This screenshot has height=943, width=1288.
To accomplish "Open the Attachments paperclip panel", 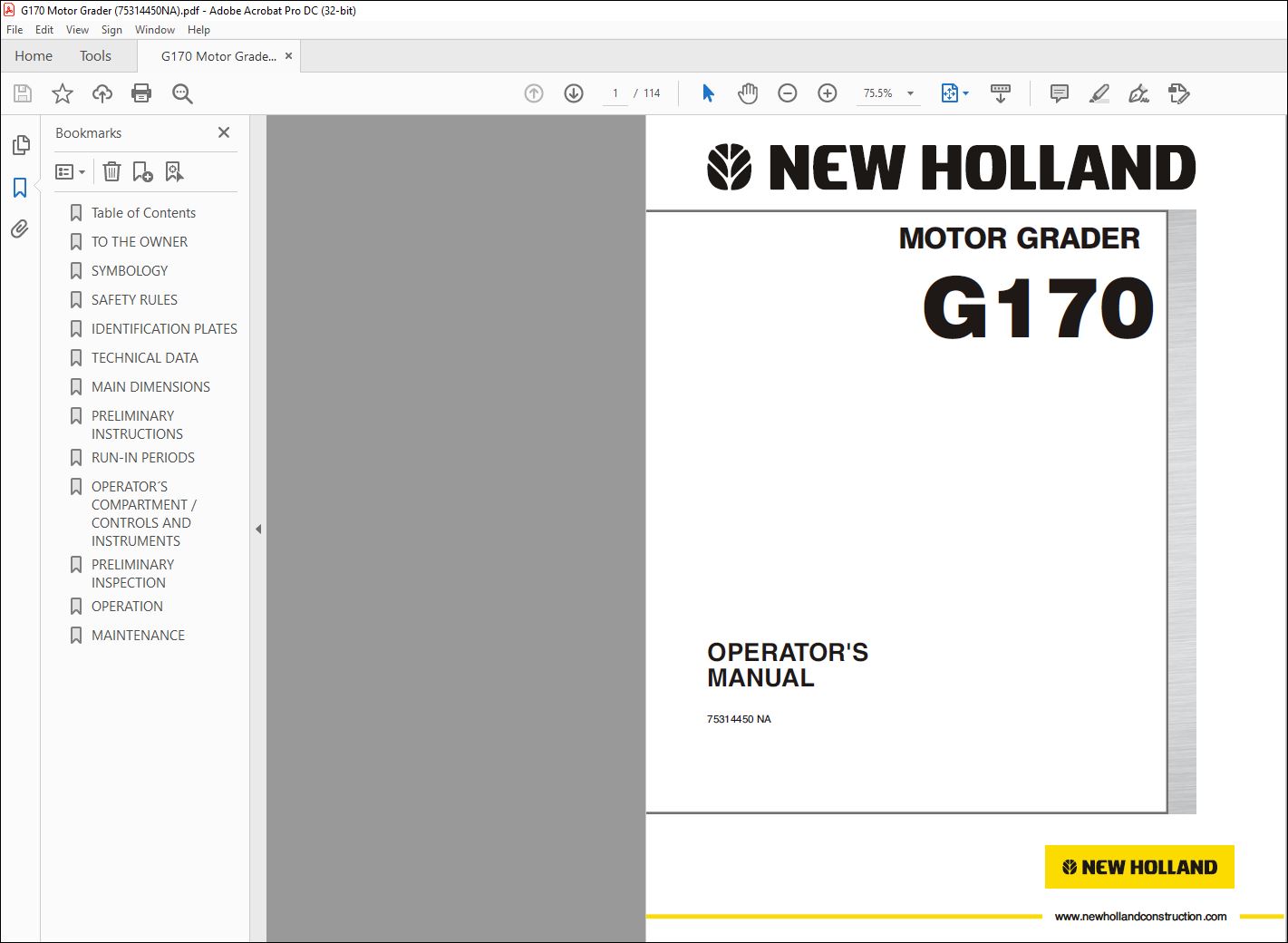I will [x=20, y=229].
